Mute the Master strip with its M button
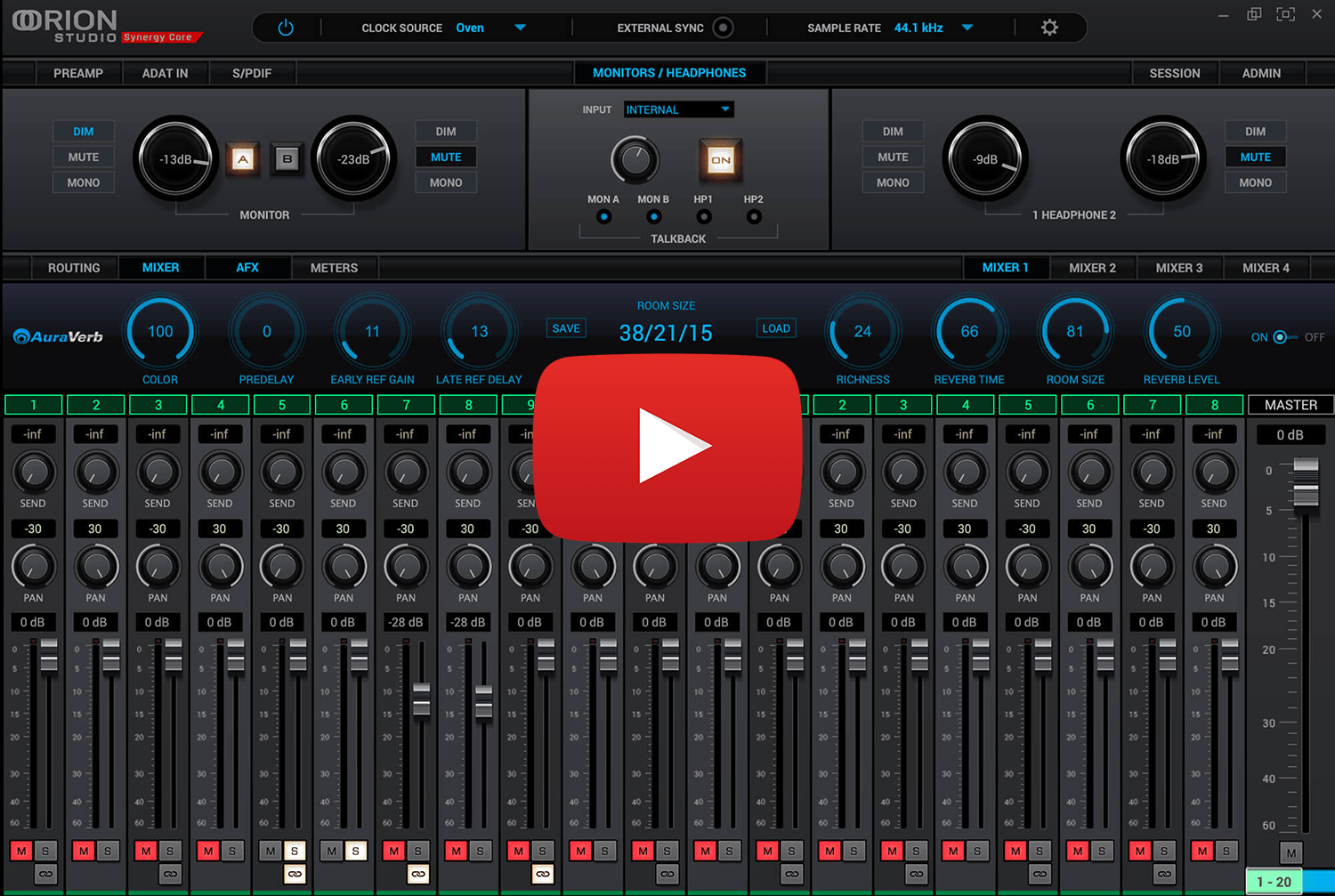This screenshot has height=896, width=1335. tap(1291, 852)
